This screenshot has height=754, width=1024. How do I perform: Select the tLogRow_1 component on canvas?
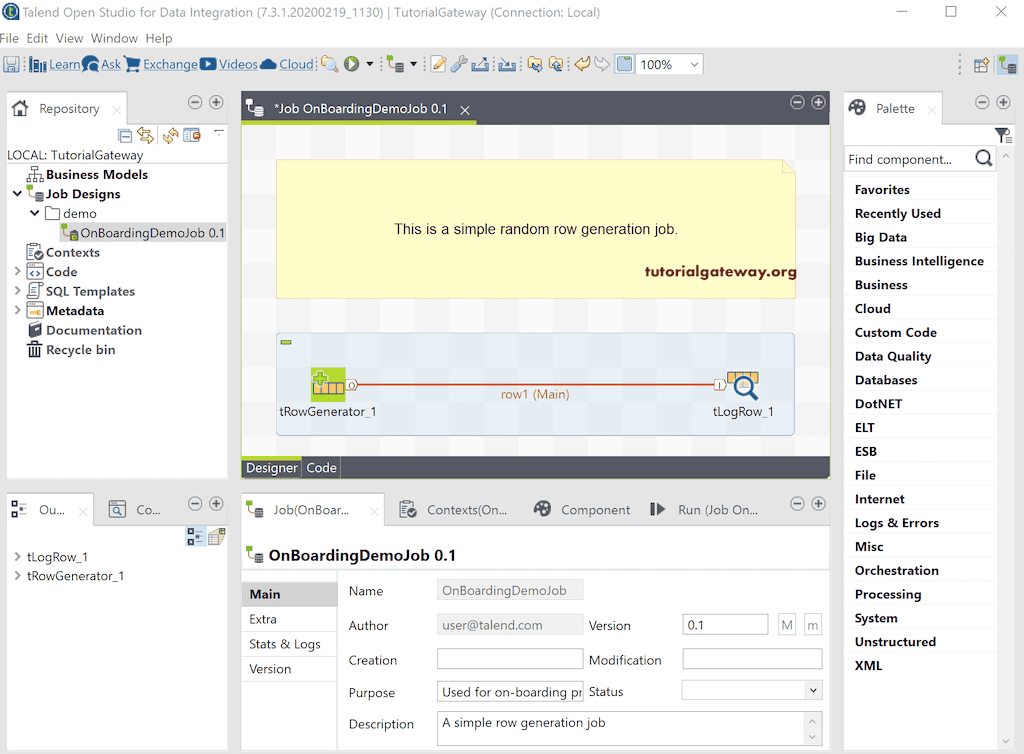(x=743, y=385)
